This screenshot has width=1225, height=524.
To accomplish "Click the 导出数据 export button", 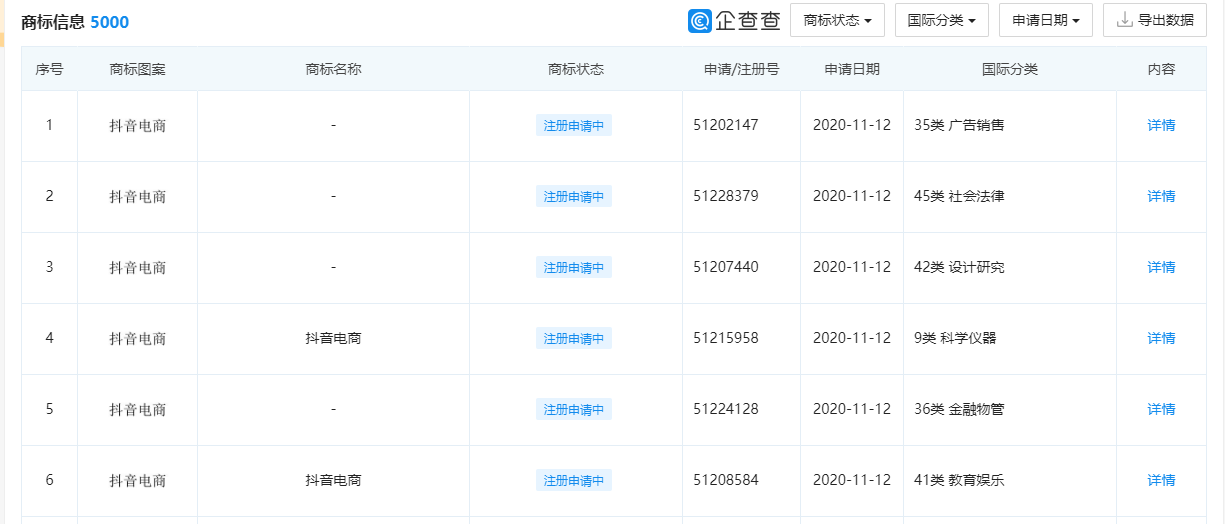I will [1154, 20].
